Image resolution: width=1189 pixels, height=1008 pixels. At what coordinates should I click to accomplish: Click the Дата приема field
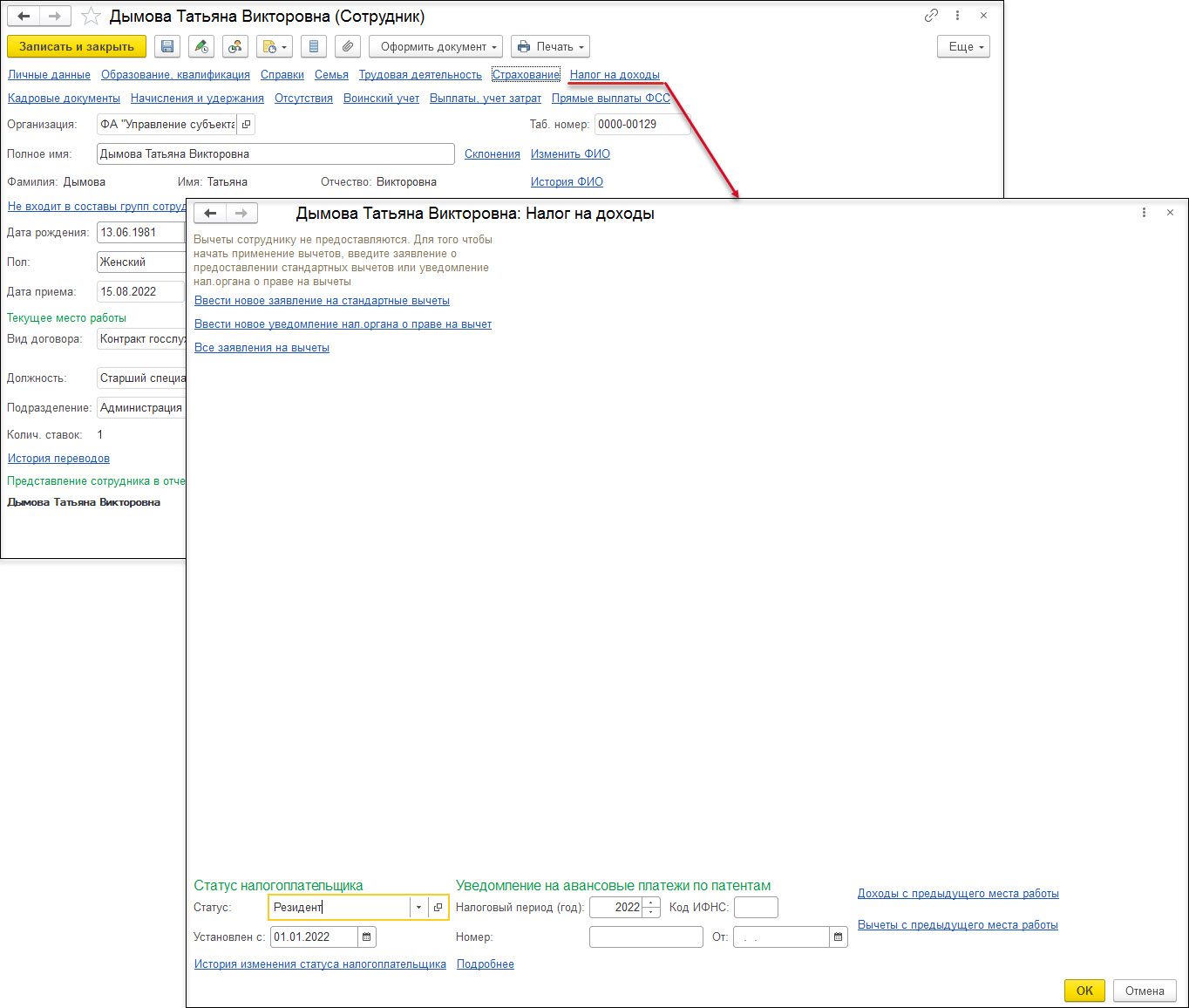click(x=141, y=292)
